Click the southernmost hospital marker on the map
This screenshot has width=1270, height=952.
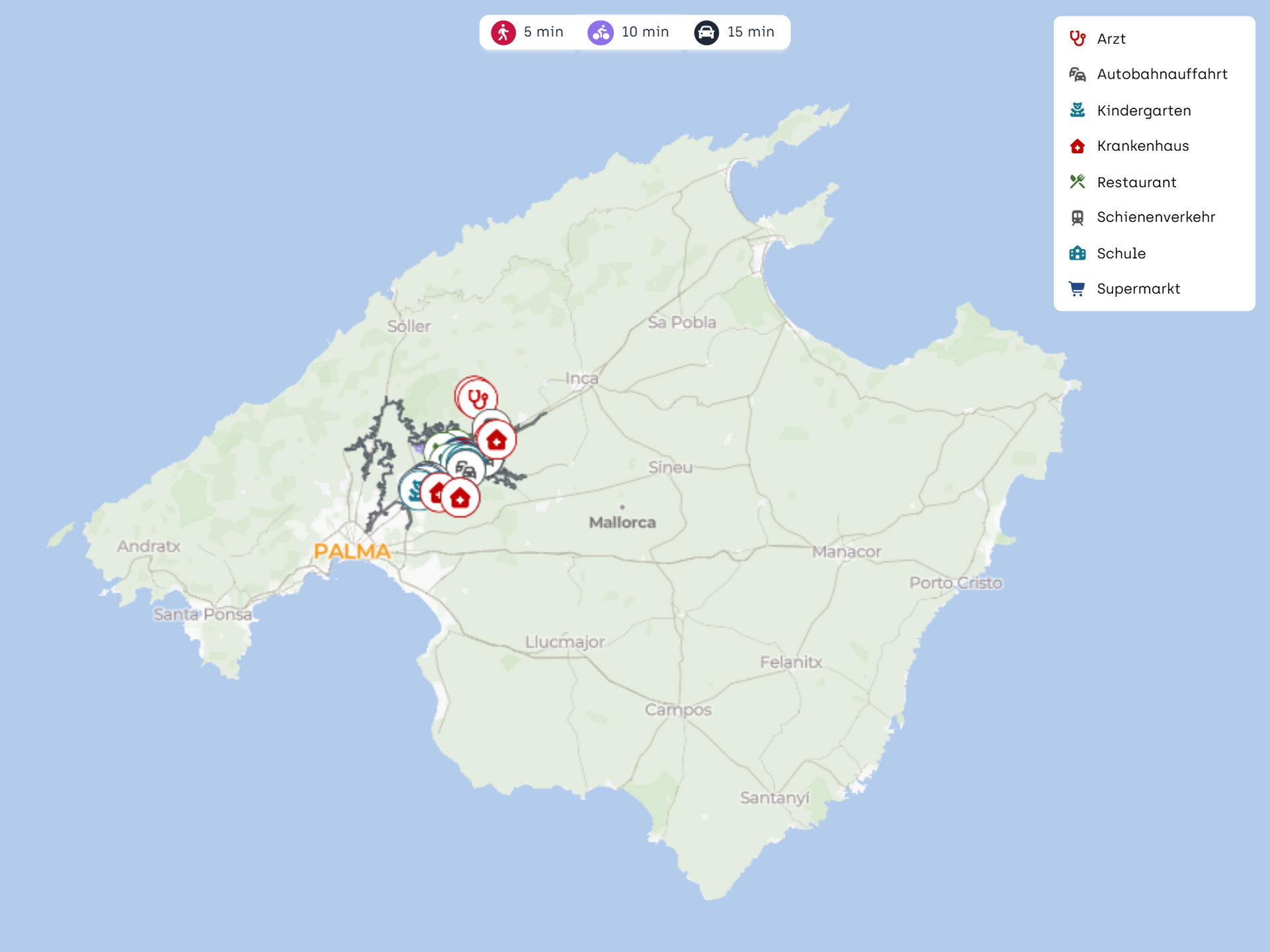coord(460,498)
